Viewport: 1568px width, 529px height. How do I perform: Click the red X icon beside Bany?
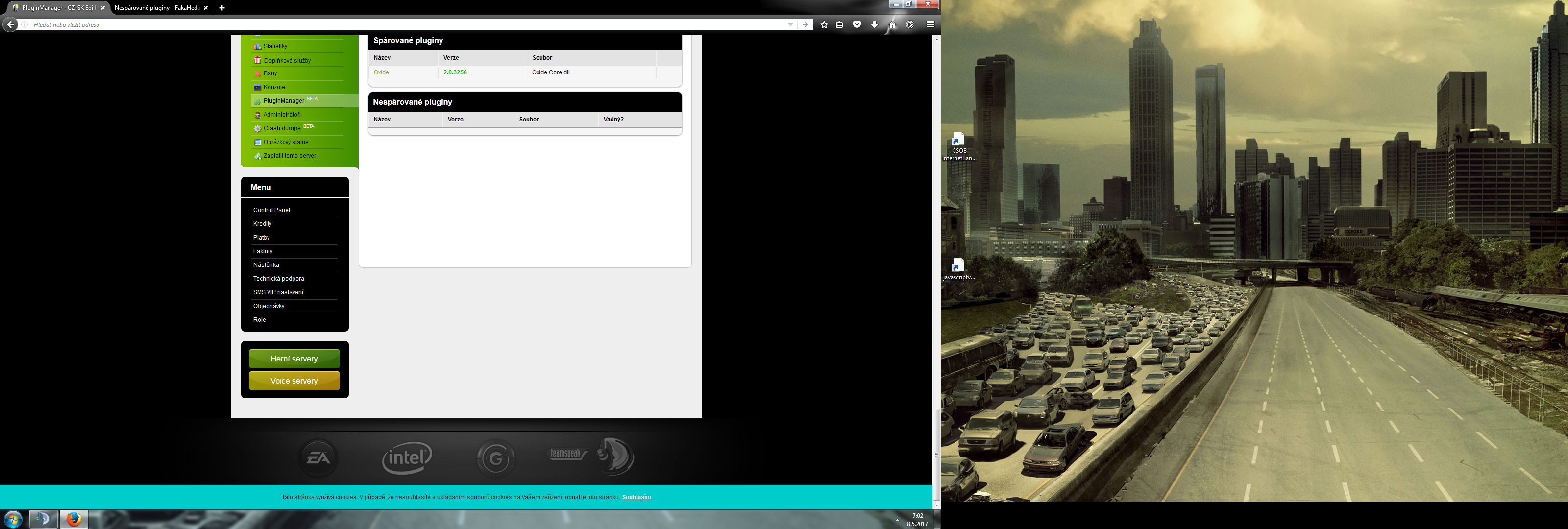click(x=257, y=73)
